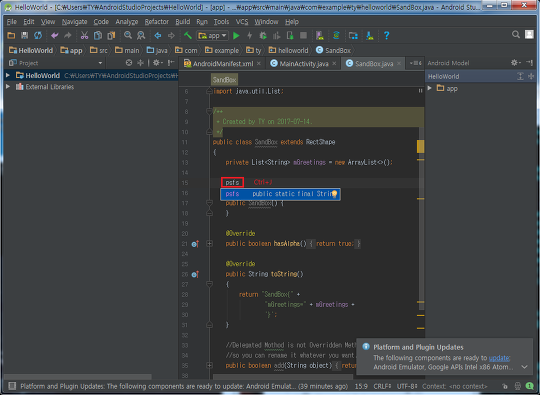Click the CRLF line separator in status bar
540x395 pixels.
pyautogui.click(x=382, y=386)
